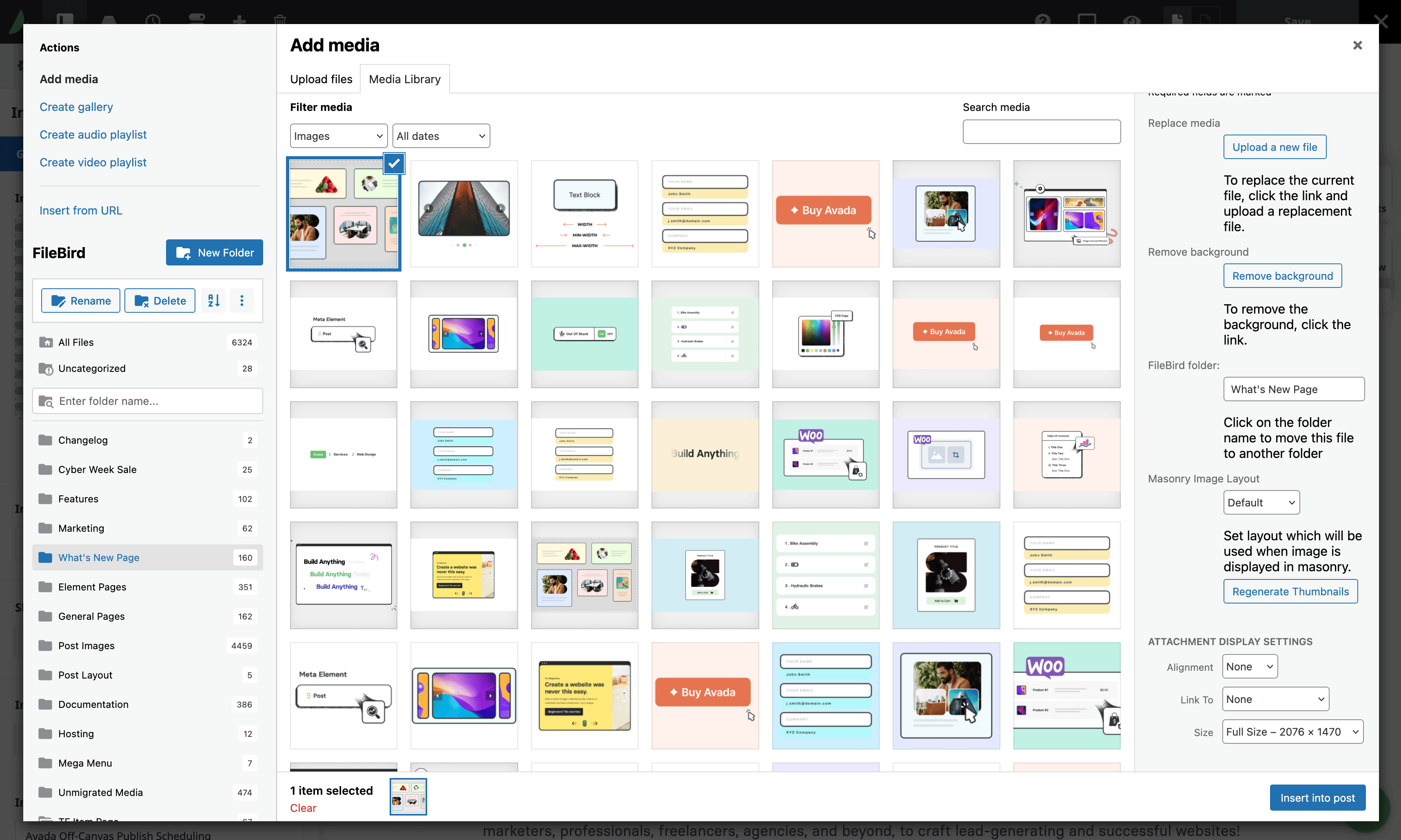Viewport: 1401px width, 840px height.
Task: Click the Unmigrated Media folder icon
Action: [x=45, y=792]
